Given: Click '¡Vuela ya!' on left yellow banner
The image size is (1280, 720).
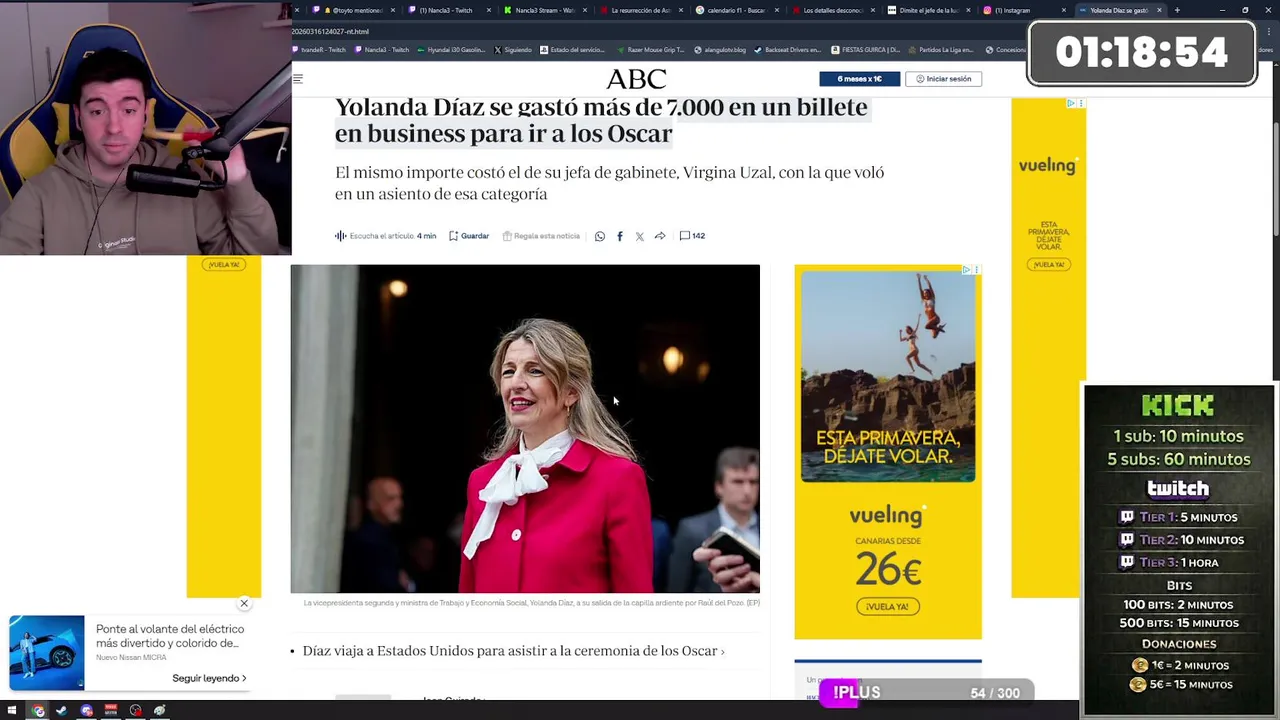Looking at the screenshot, I should (x=224, y=265).
